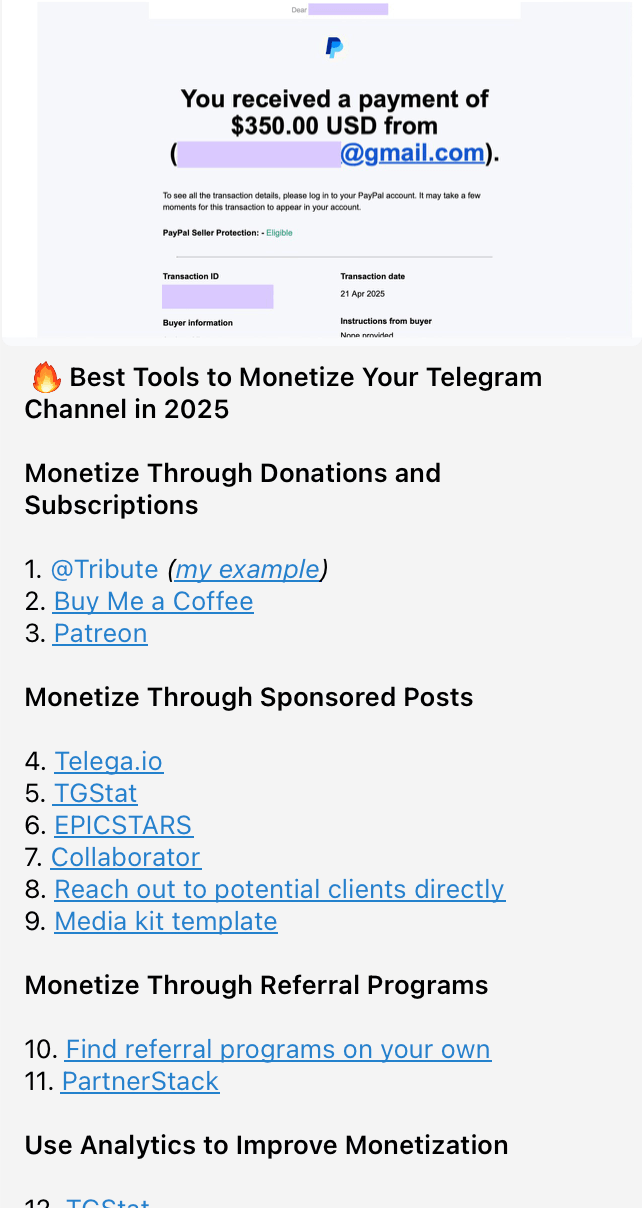Open the 'my example' link
642x1208 pixels.
pyautogui.click(x=247, y=570)
